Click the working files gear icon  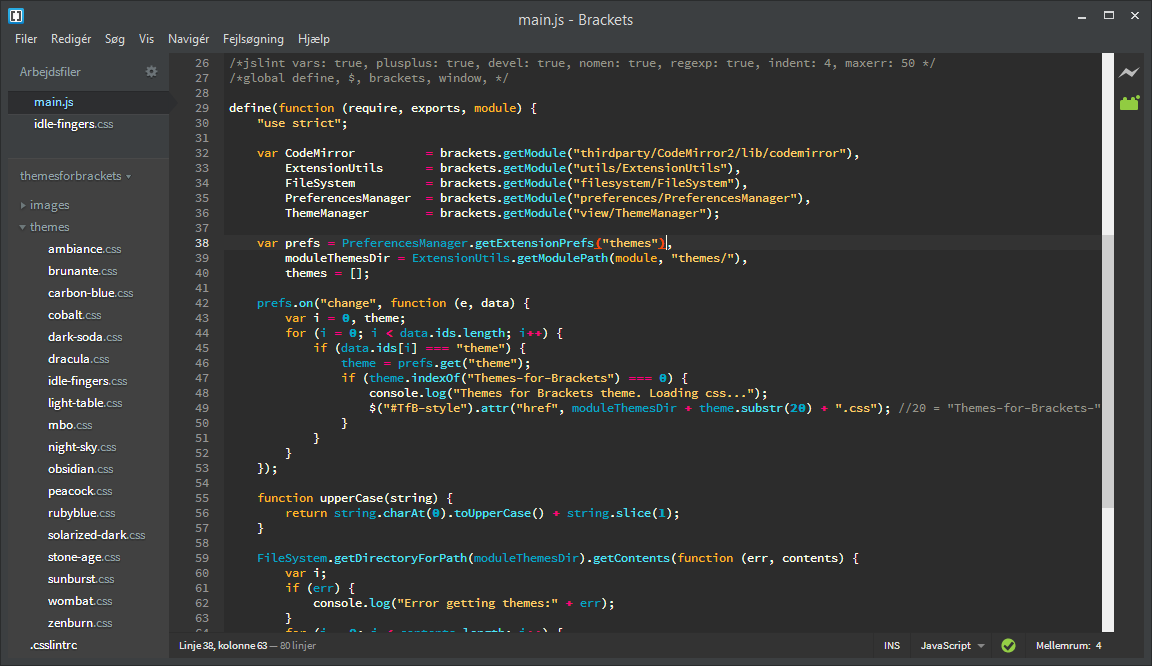pyautogui.click(x=152, y=72)
